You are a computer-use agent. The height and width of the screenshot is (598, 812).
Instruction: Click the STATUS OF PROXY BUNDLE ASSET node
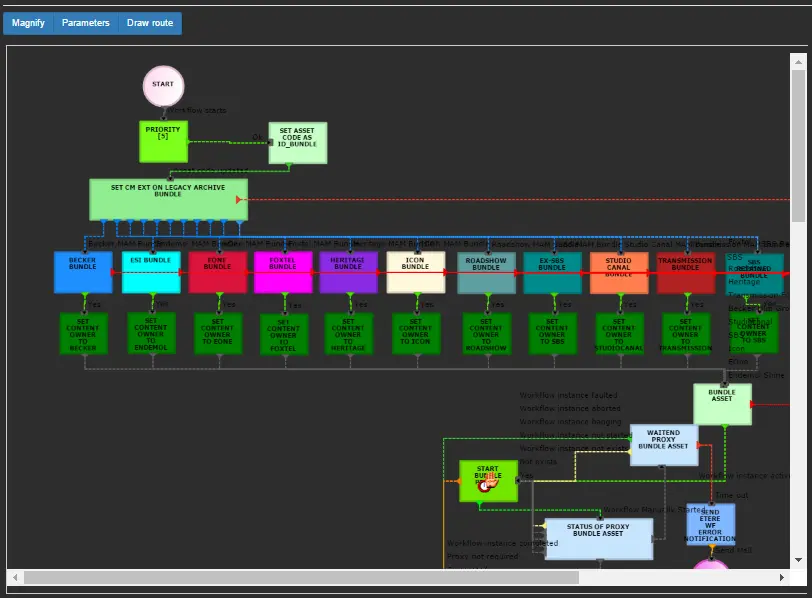point(598,539)
